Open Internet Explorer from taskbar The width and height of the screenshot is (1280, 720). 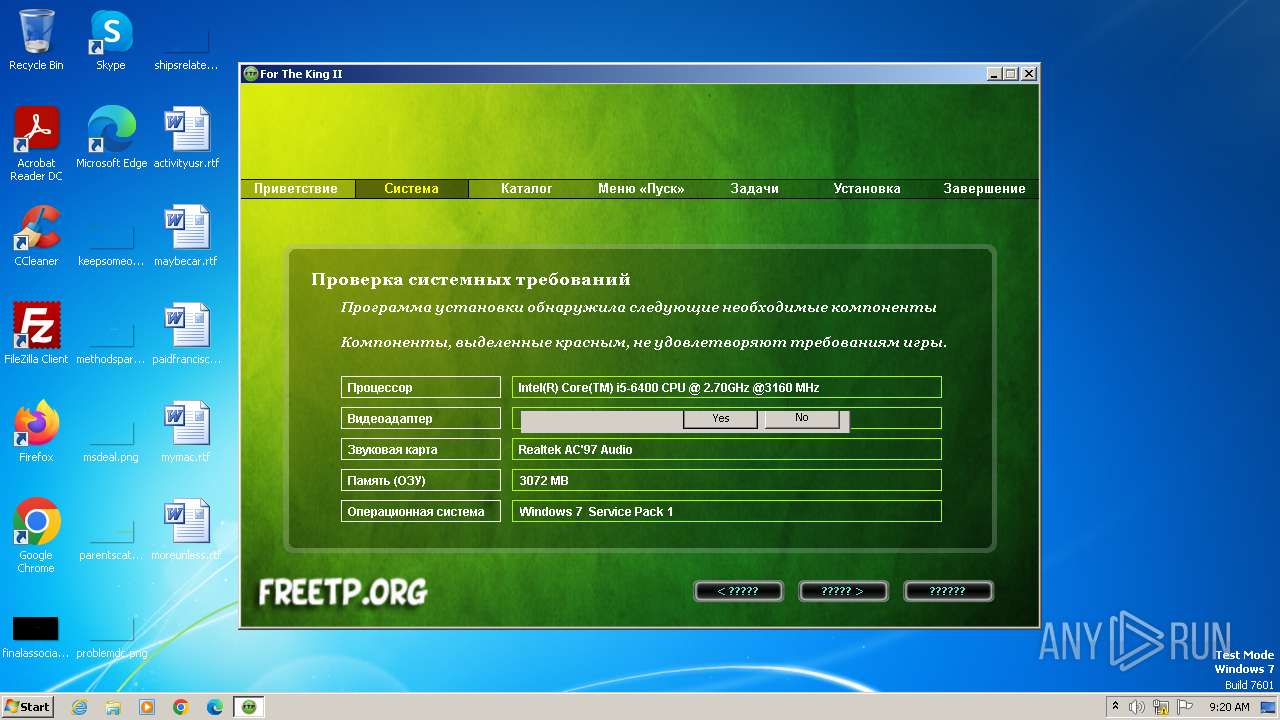pos(80,707)
